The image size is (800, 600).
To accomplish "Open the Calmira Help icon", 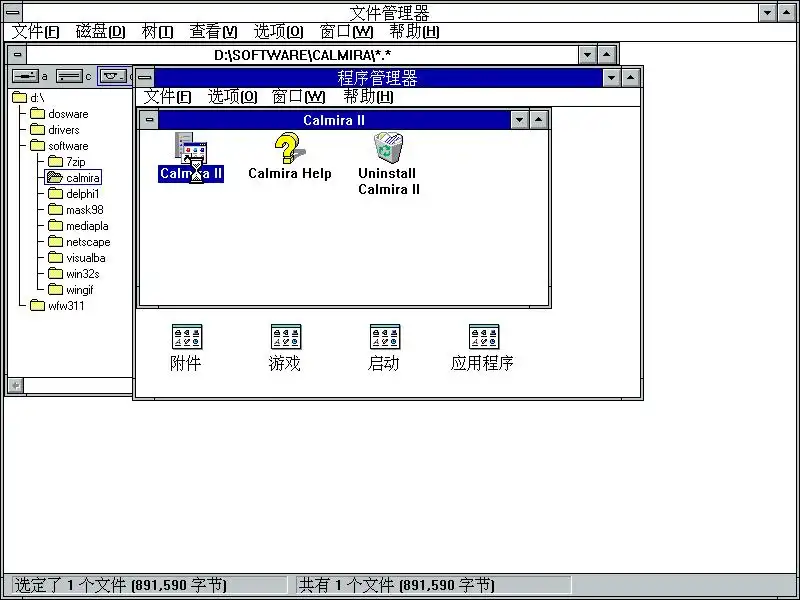I will [289, 156].
